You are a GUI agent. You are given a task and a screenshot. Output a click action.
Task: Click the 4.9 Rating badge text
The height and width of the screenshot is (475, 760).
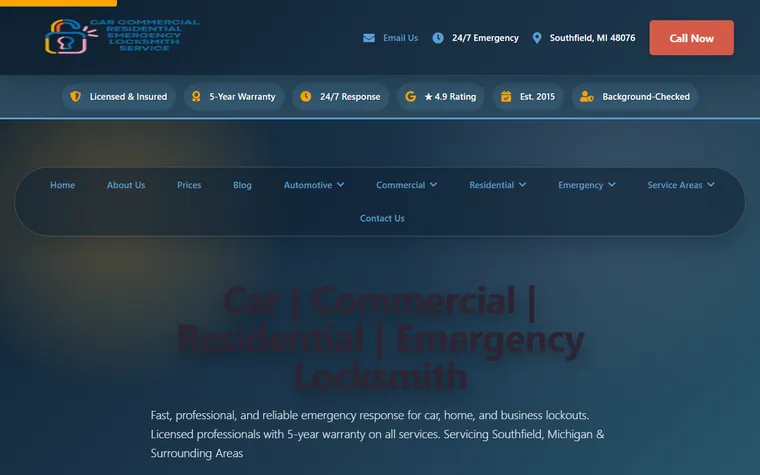450,96
